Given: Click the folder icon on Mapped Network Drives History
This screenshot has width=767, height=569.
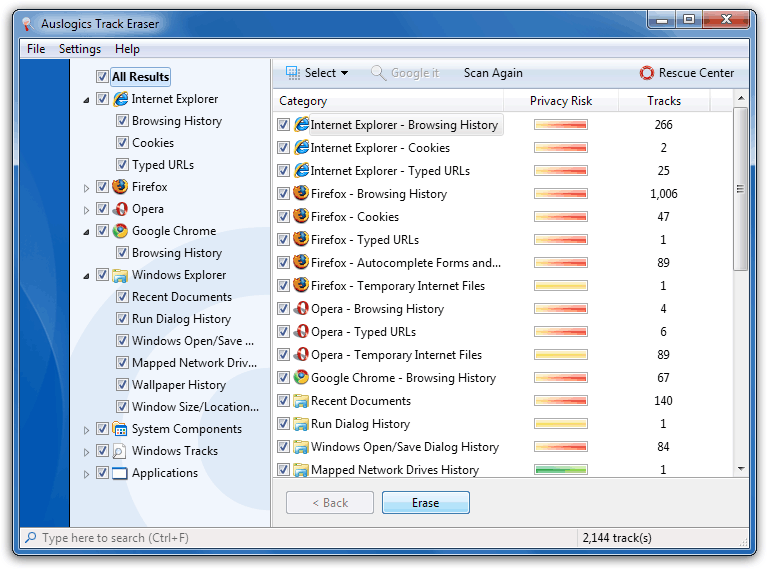Looking at the screenshot, I should coord(301,470).
